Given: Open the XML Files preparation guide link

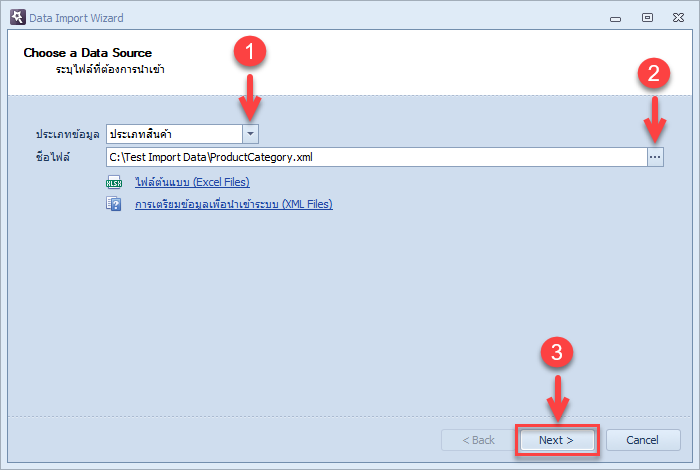Looking at the screenshot, I should (234, 204).
